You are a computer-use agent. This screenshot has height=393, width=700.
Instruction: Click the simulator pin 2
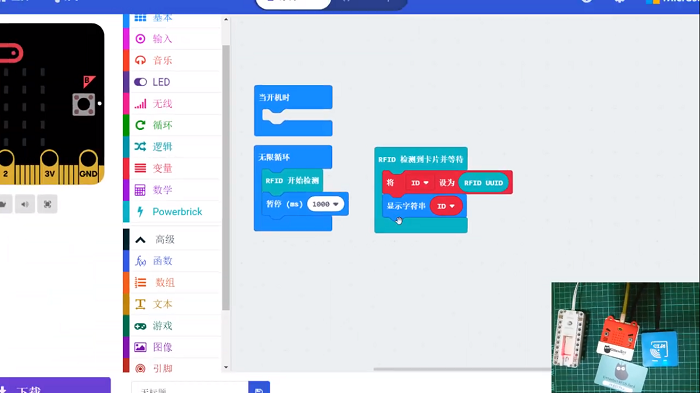click(6, 167)
